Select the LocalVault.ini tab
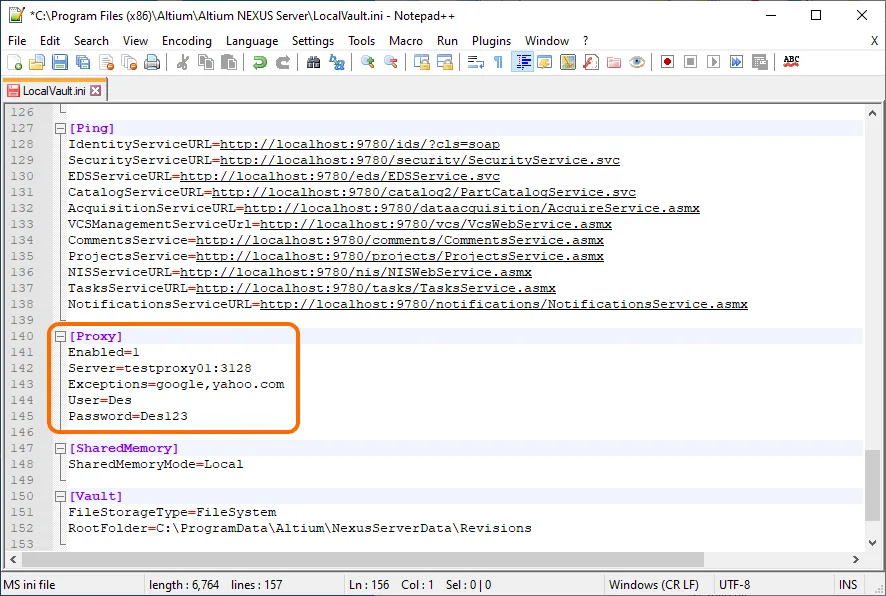Image resolution: width=886 pixels, height=596 pixels. click(x=54, y=90)
